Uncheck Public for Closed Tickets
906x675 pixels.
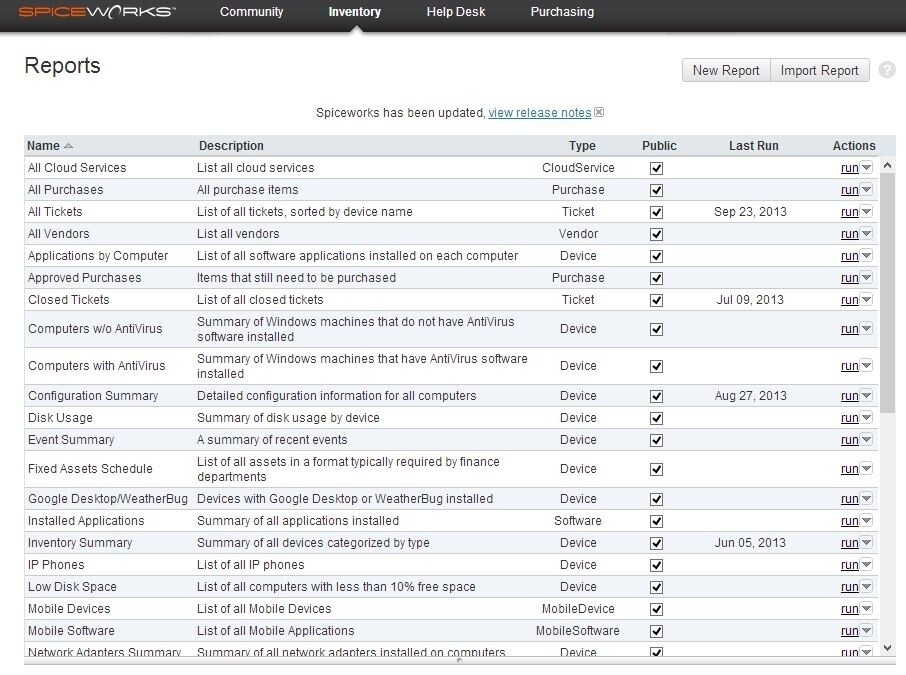tap(657, 299)
